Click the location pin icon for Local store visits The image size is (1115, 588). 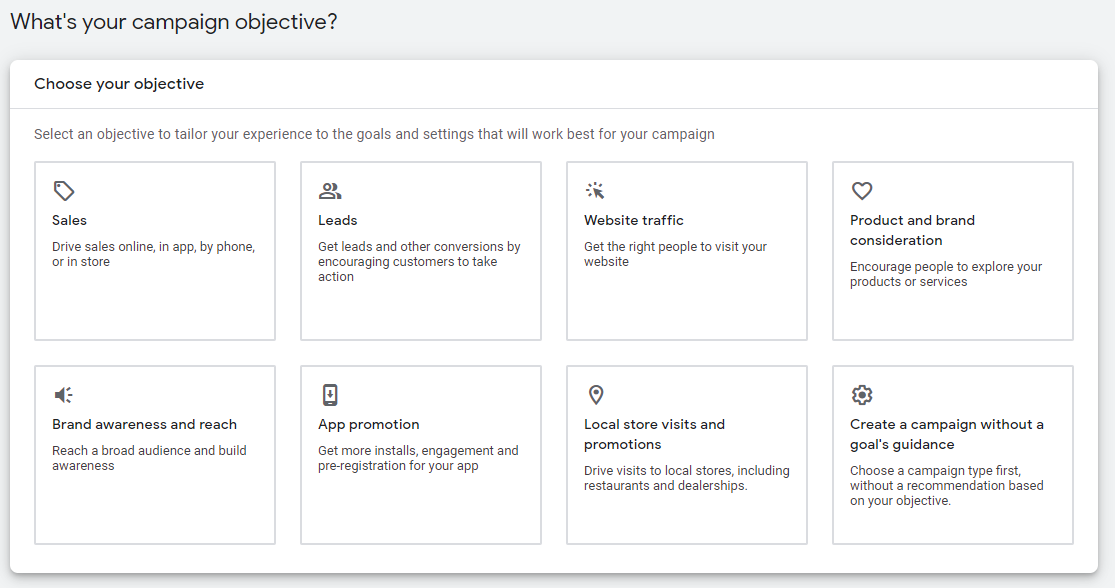pyautogui.click(x=596, y=394)
